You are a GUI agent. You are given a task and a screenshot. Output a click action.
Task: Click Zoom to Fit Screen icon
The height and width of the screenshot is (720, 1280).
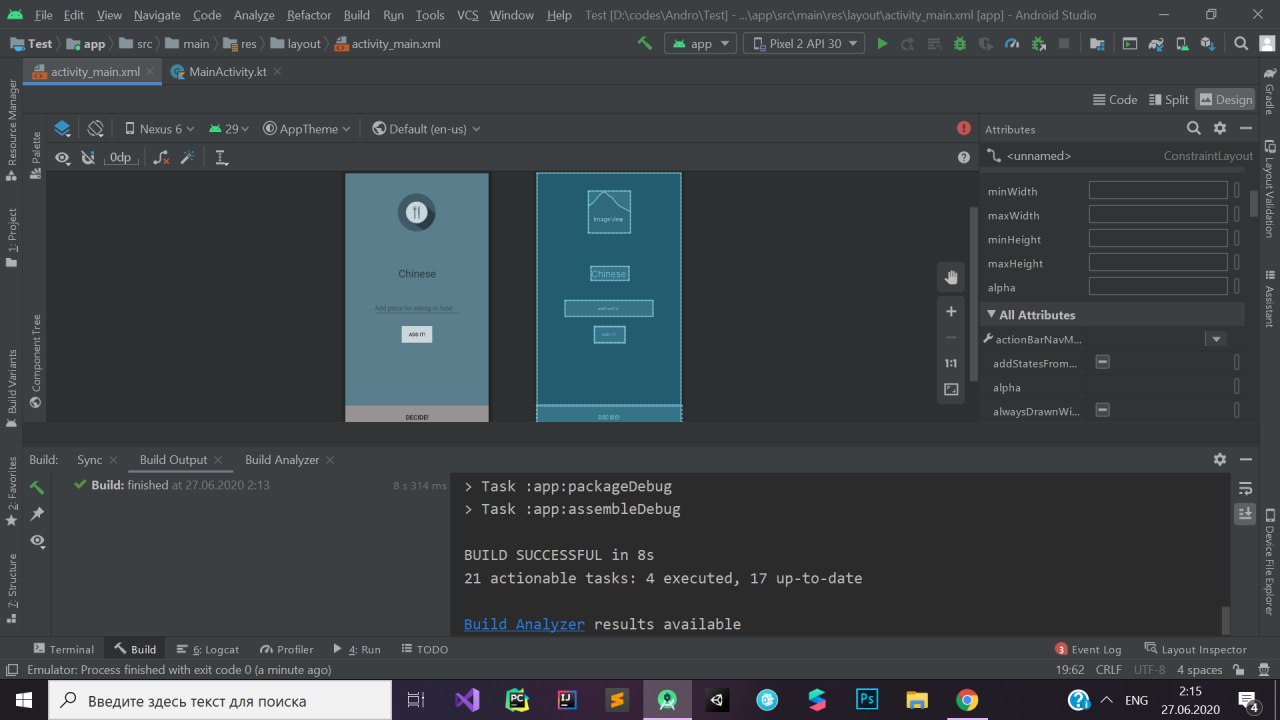point(951,390)
